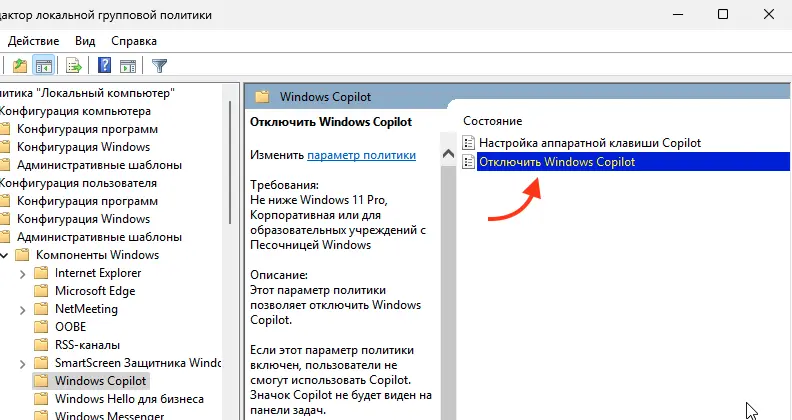Click the folder icon in the Windows Copilot header
Image resolution: width=792 pixels, height=420 pixels.
262,97
